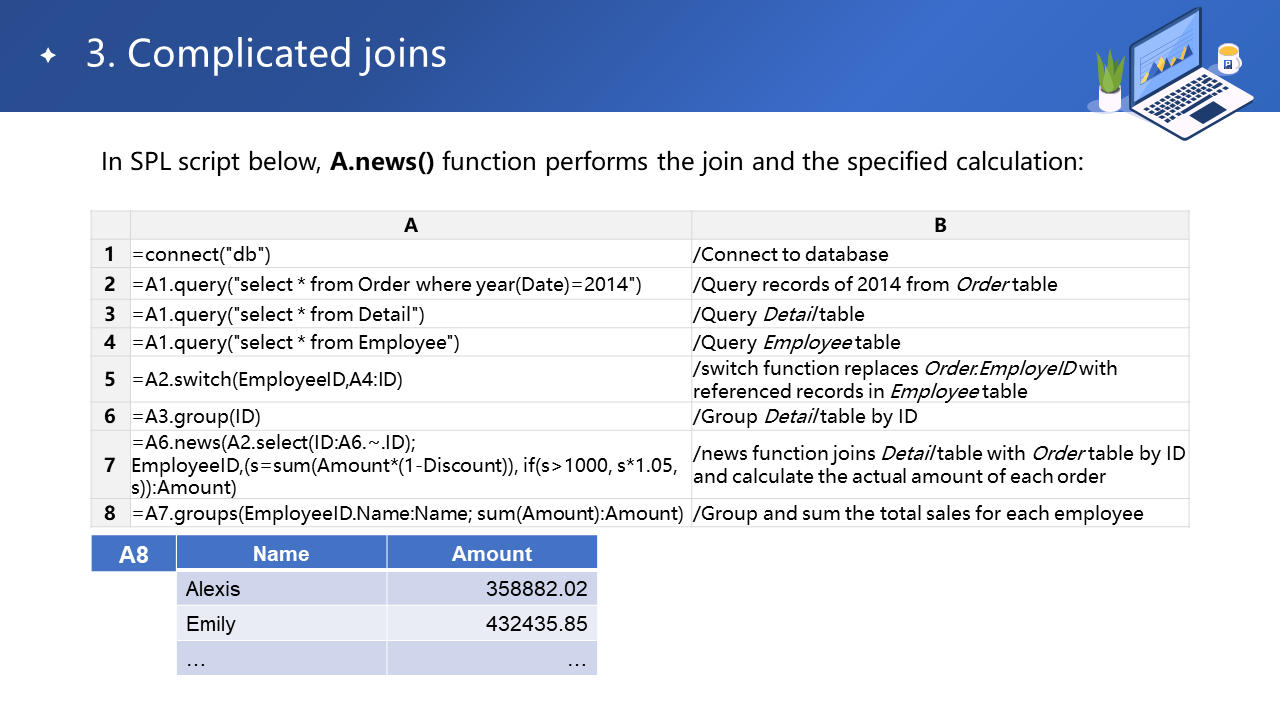Screen dimensions: 1280x720
Task: Select the =A3.group(ID) cell
Action: coord(410,417)
